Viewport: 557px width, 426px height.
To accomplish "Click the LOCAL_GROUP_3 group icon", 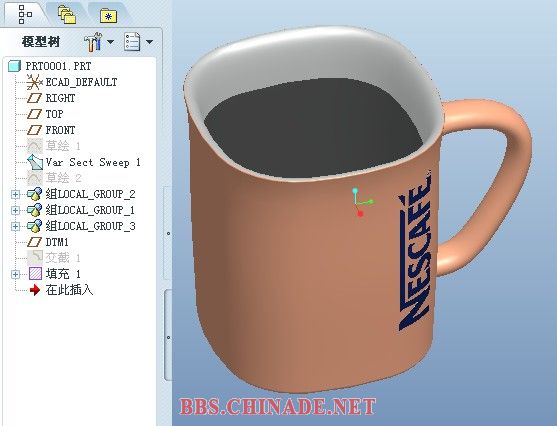I will (34, 226).
